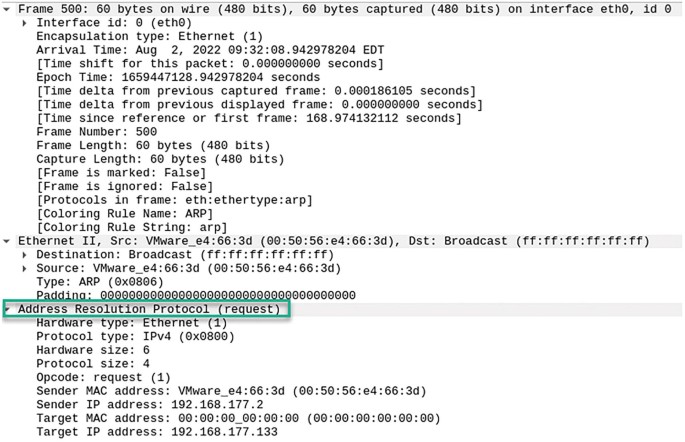Select Opcode: request (1) row
This screenshot has height=442, width=685.
(103, 377)
